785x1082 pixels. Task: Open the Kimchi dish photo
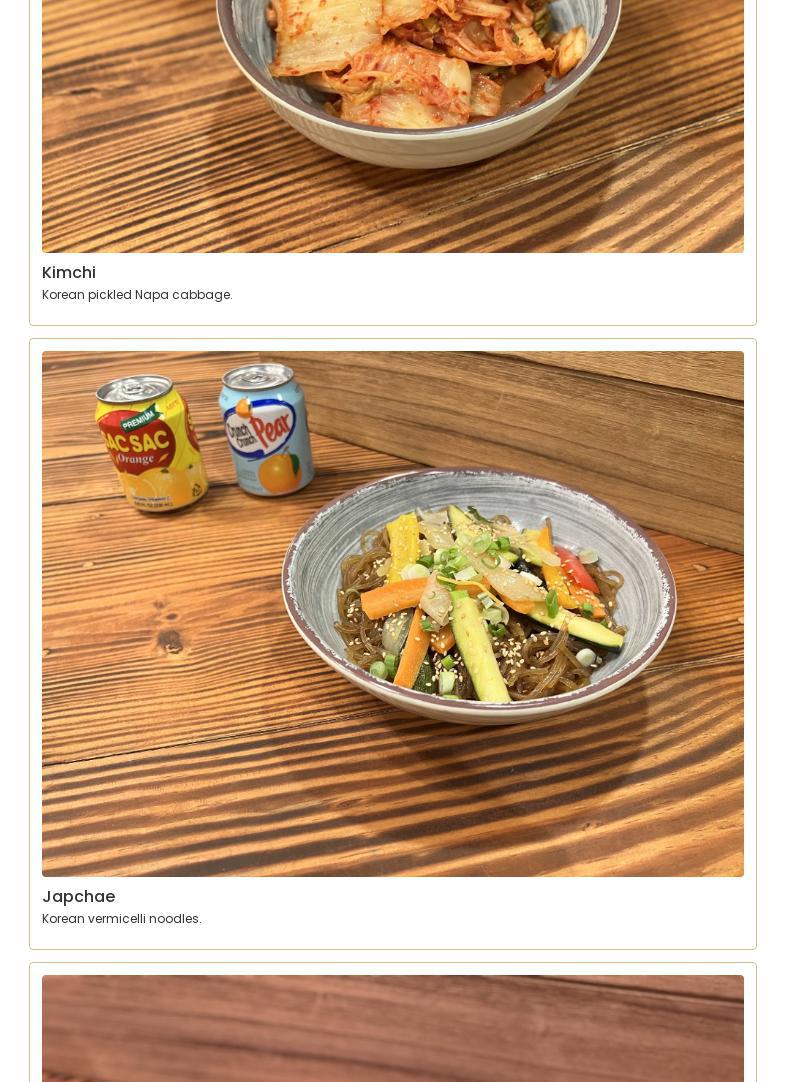pyautogui.click(x=392, y=126)
